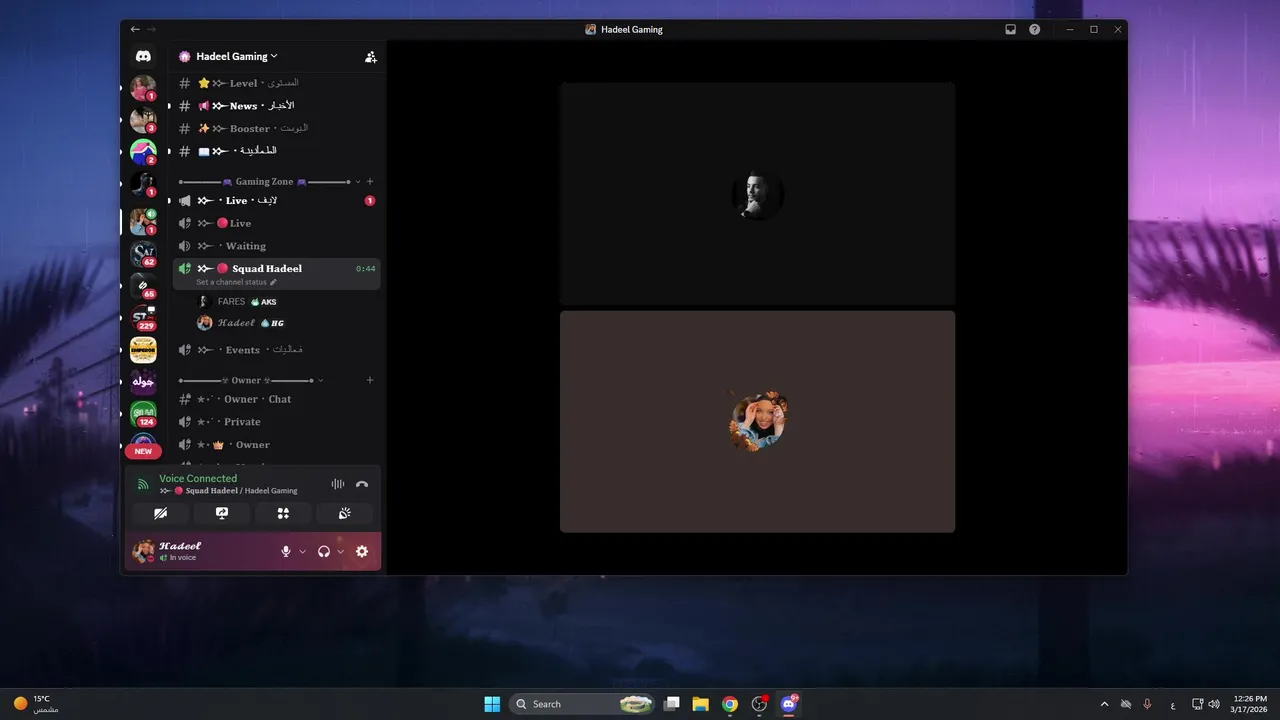
Task: Click the invite people icon beside Hadeel Gaming
Action: pyautogui.click(x=371, y=57)
